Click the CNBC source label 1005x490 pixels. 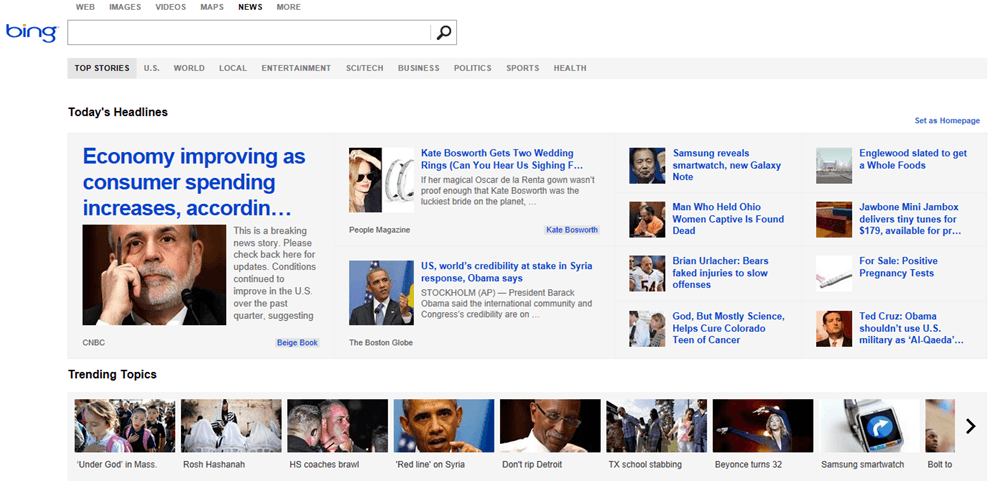pyautogui.click(x=94, y=342)
